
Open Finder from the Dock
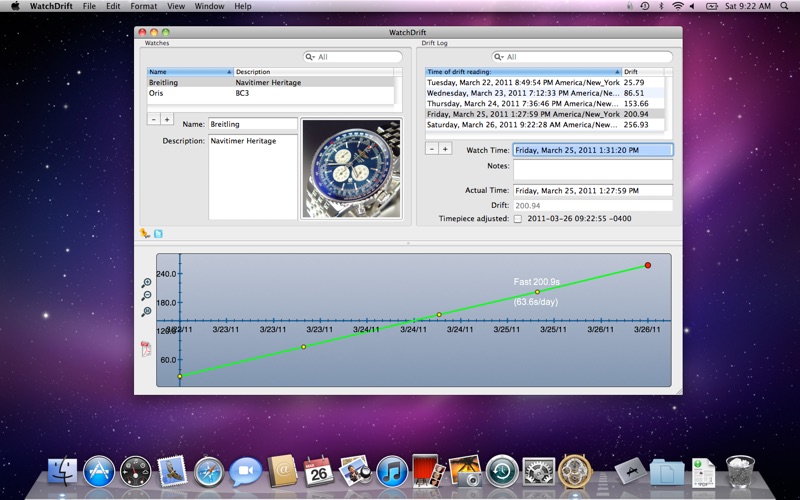62,471
